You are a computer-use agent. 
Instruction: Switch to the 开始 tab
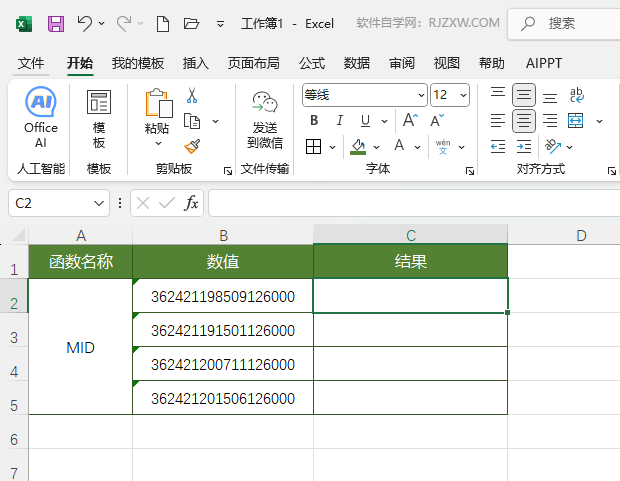pyautogui.click(x=80, y=63)
